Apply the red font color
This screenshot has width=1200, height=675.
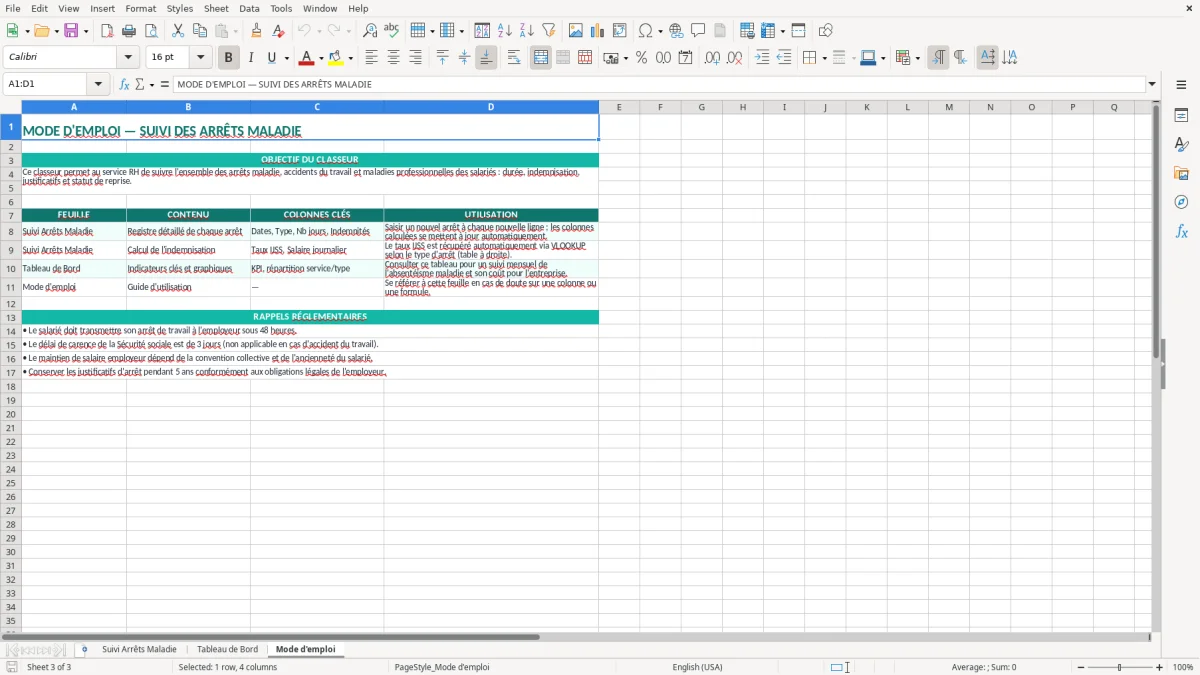point(307,58)
